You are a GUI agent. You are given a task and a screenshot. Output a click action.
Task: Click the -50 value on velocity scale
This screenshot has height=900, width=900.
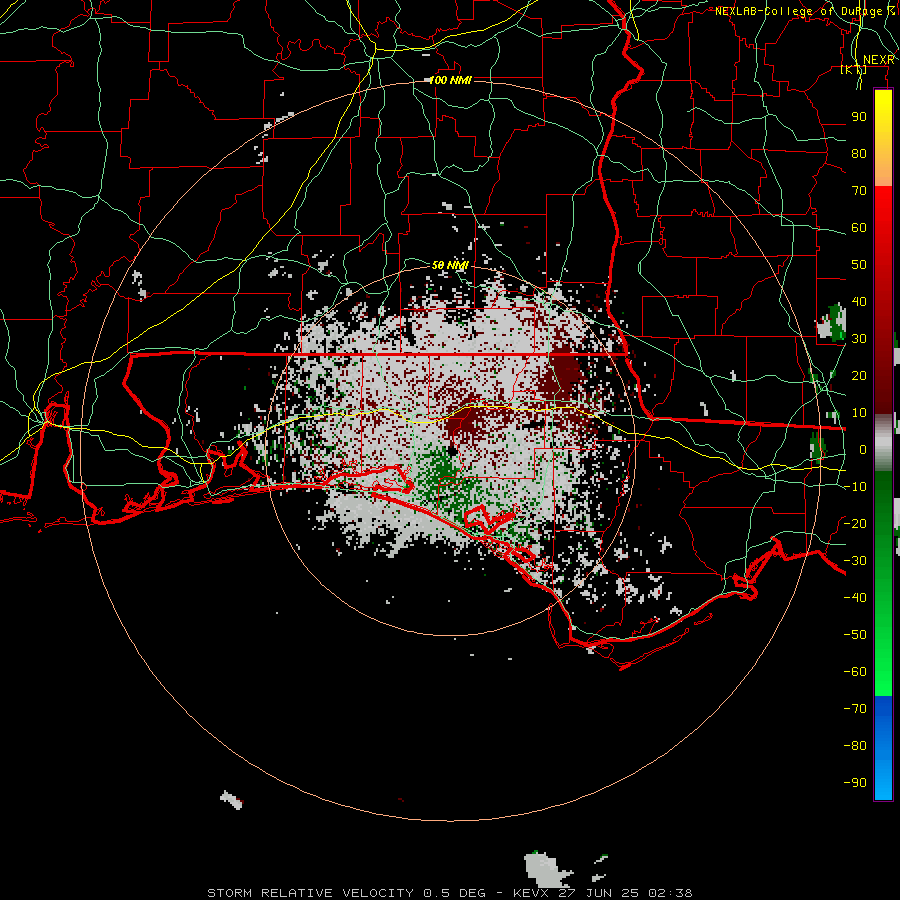(x=855, y=634)
